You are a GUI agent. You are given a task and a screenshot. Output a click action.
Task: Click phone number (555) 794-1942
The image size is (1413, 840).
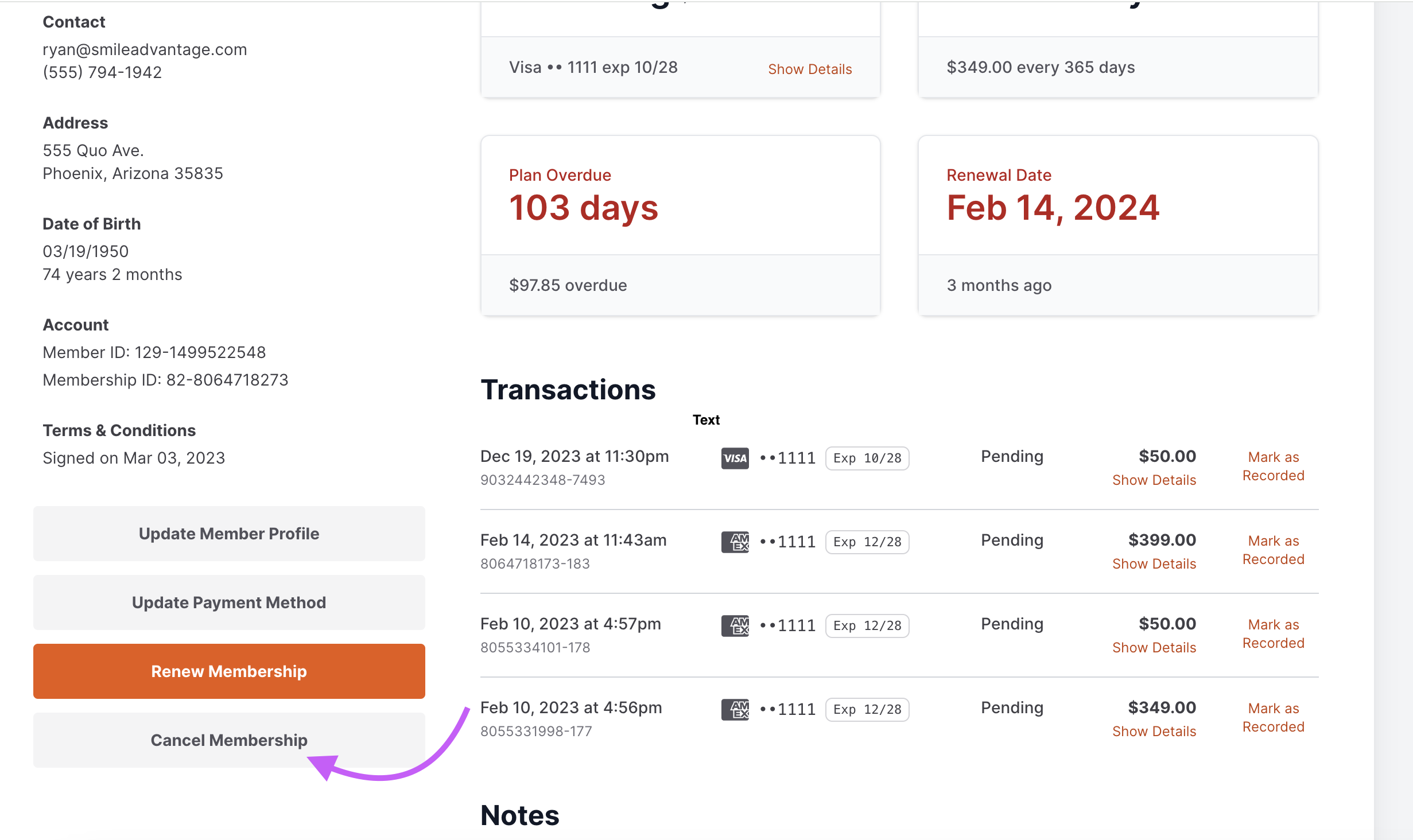click(x=102, y=72)
